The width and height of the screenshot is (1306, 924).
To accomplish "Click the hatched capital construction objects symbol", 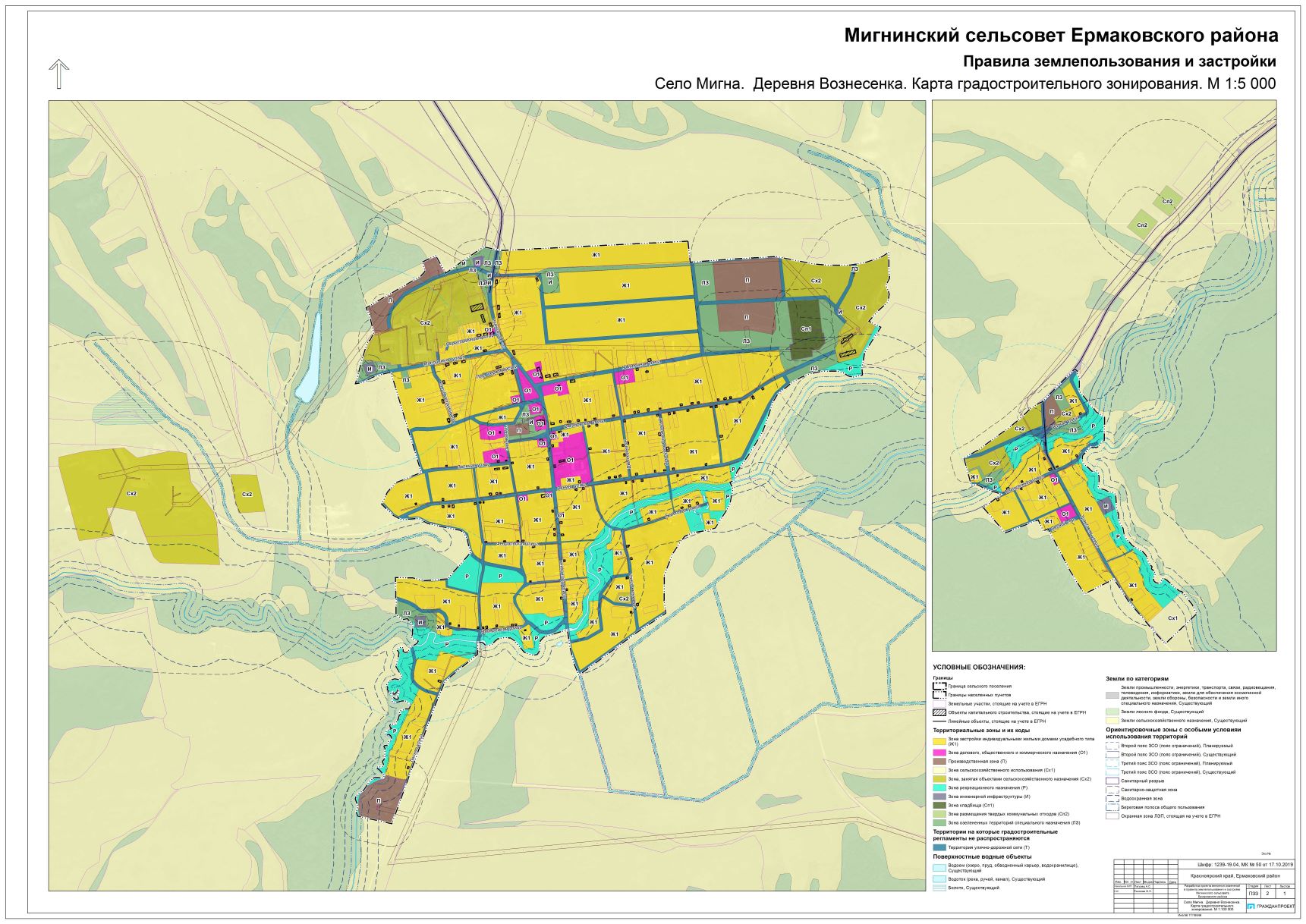I will (939, 712).
